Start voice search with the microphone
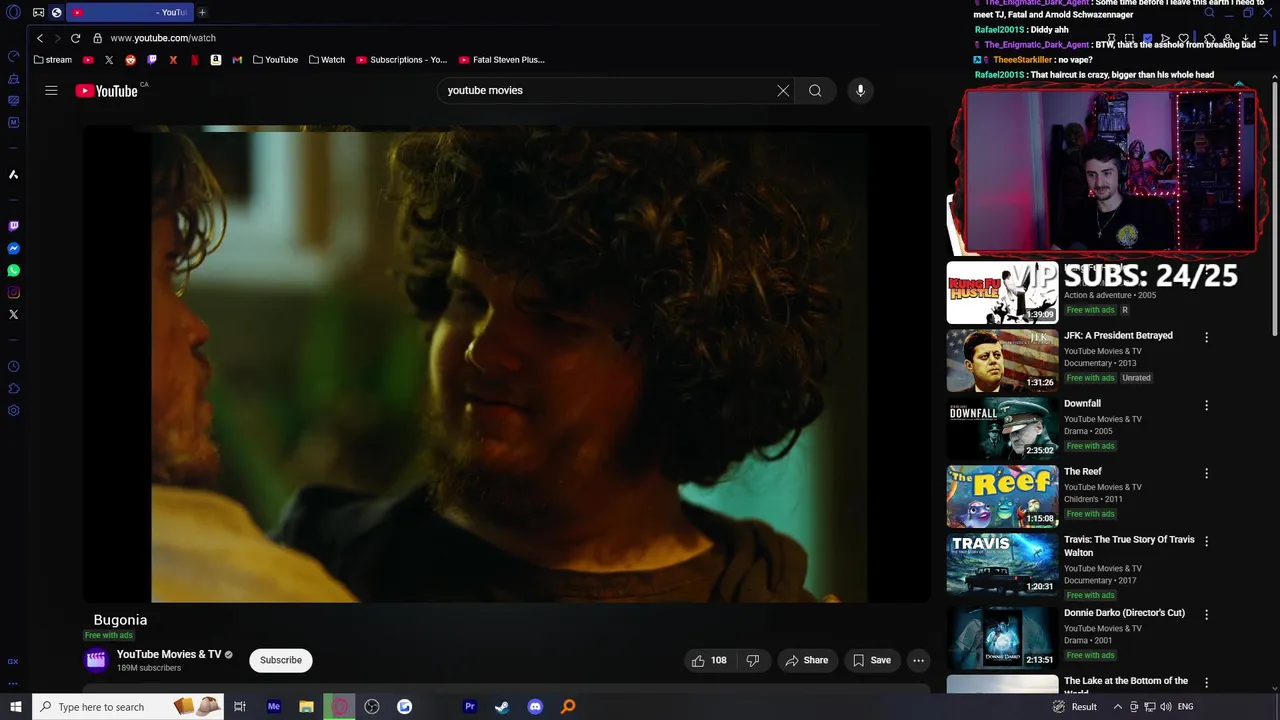This screenshot has height=720, width=1280. [860, 90]
